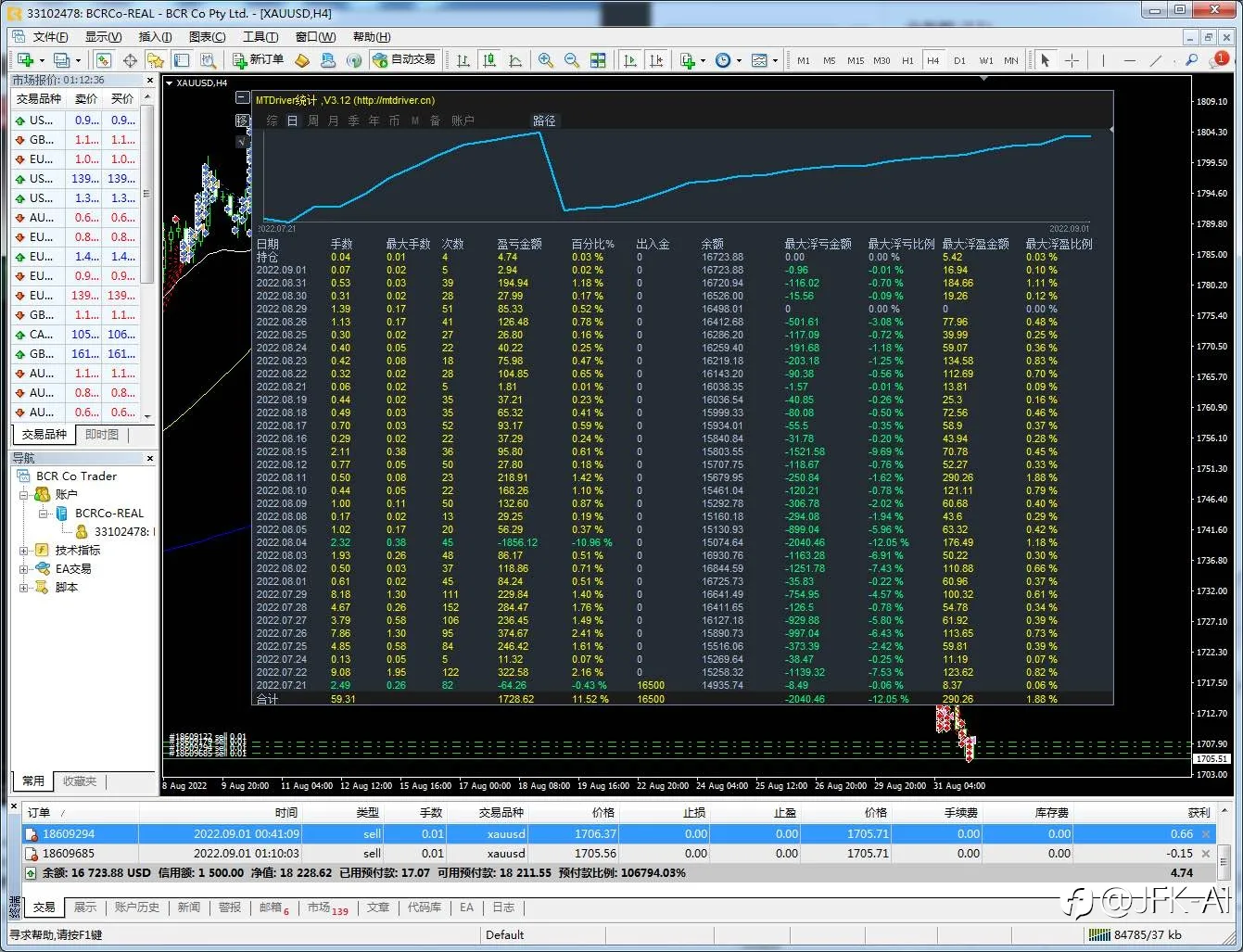Select the M1 timeframe
Image resolution: width=1243 pixels, height=952 pixels.
point(804,60)
